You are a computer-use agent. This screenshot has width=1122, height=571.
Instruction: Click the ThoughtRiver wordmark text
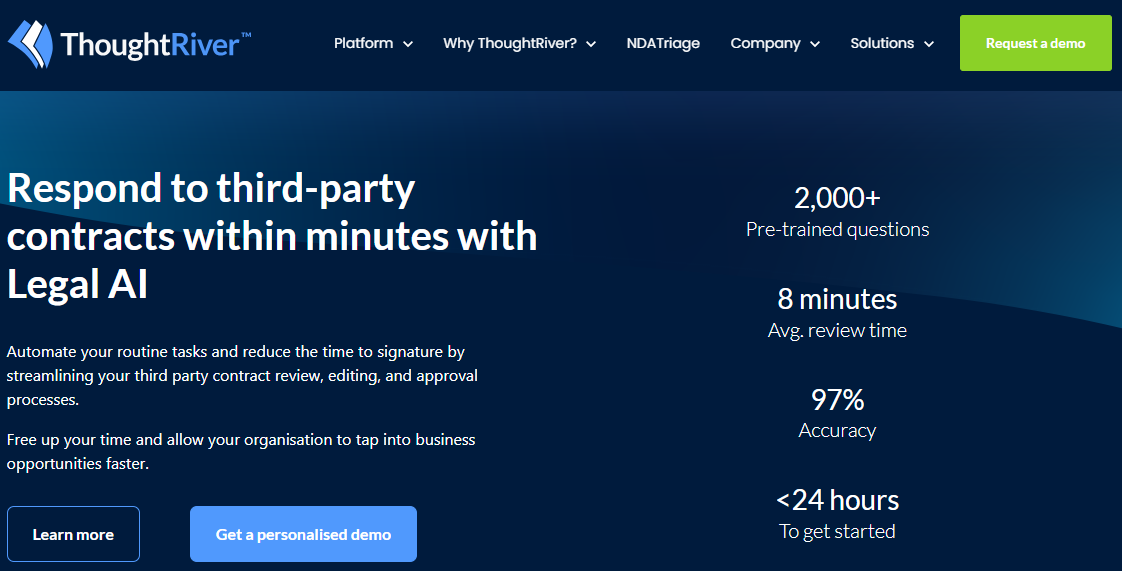[155, 44]
